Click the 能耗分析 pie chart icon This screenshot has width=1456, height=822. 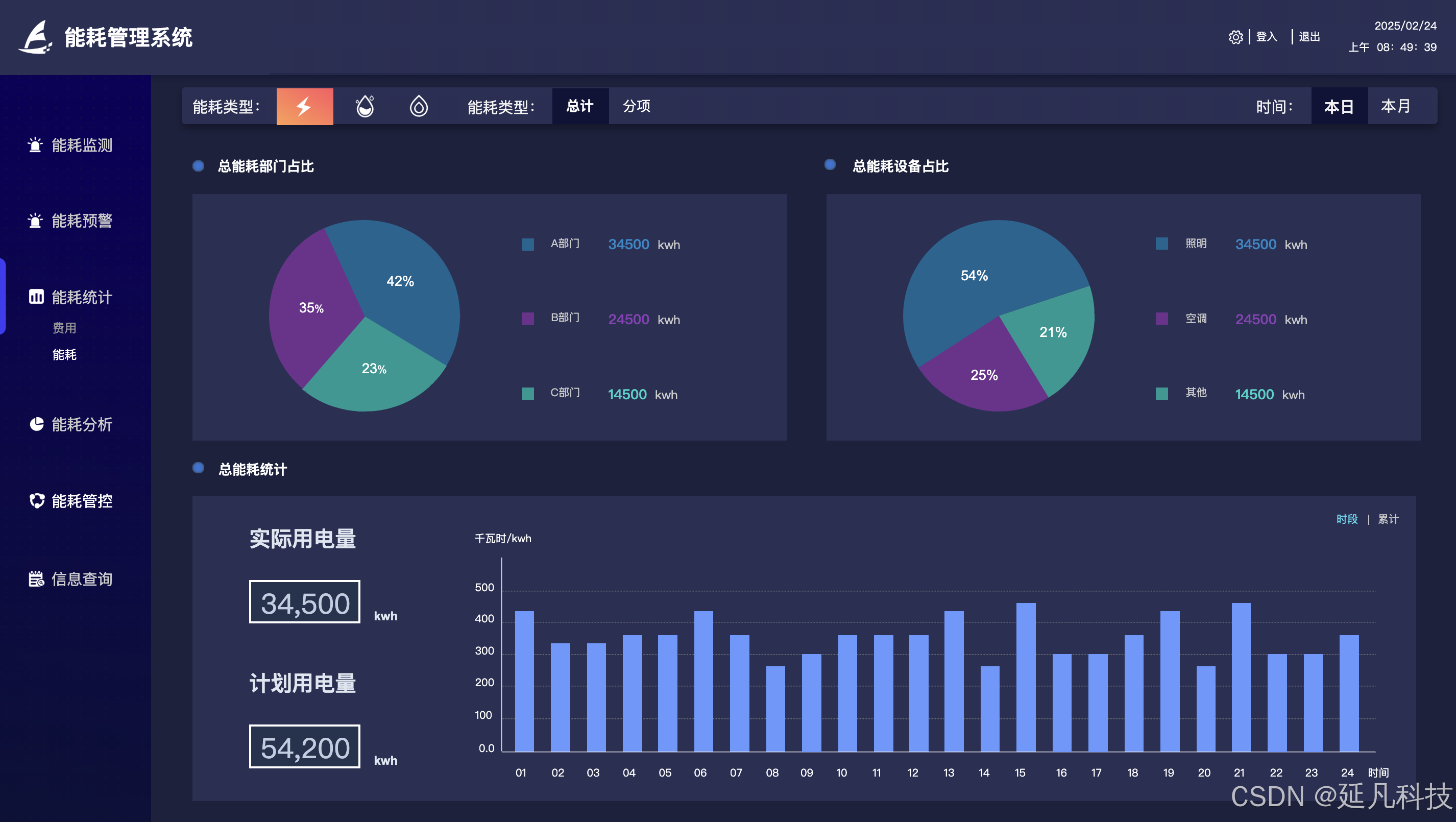click(36, 424)
